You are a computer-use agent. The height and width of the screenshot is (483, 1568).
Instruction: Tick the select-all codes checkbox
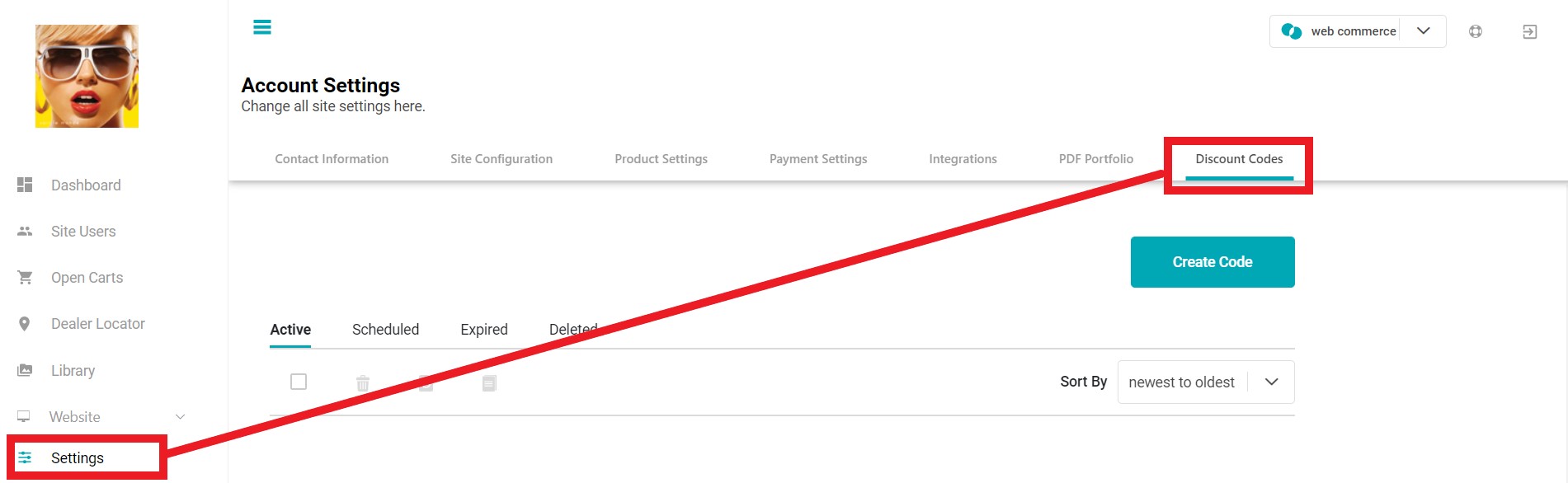[299, 382]
